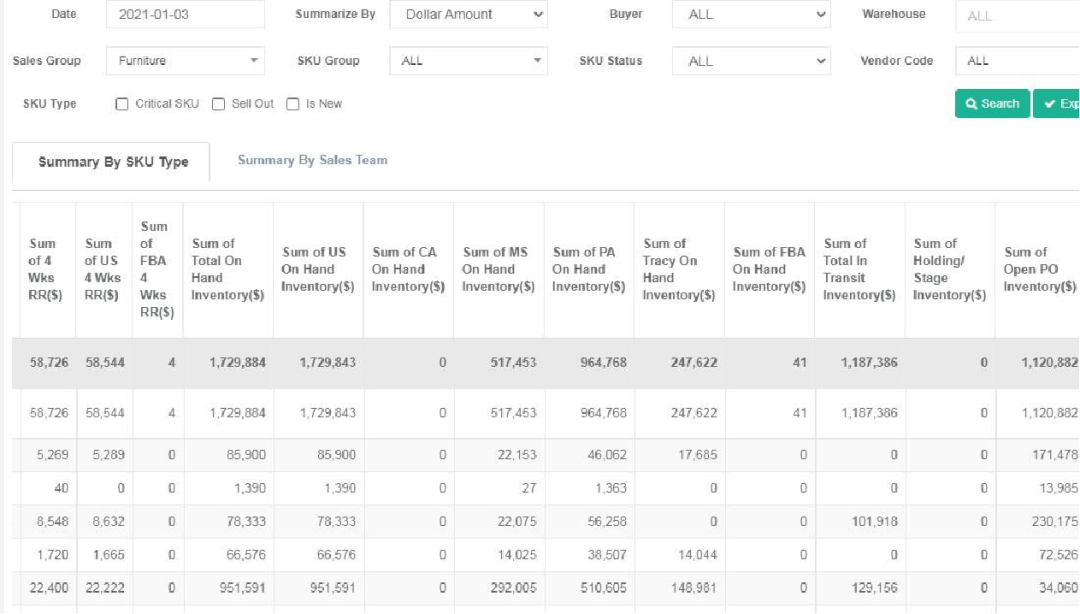
Task: Enable the Critical SKU checkbox
Action: [122, 104]
